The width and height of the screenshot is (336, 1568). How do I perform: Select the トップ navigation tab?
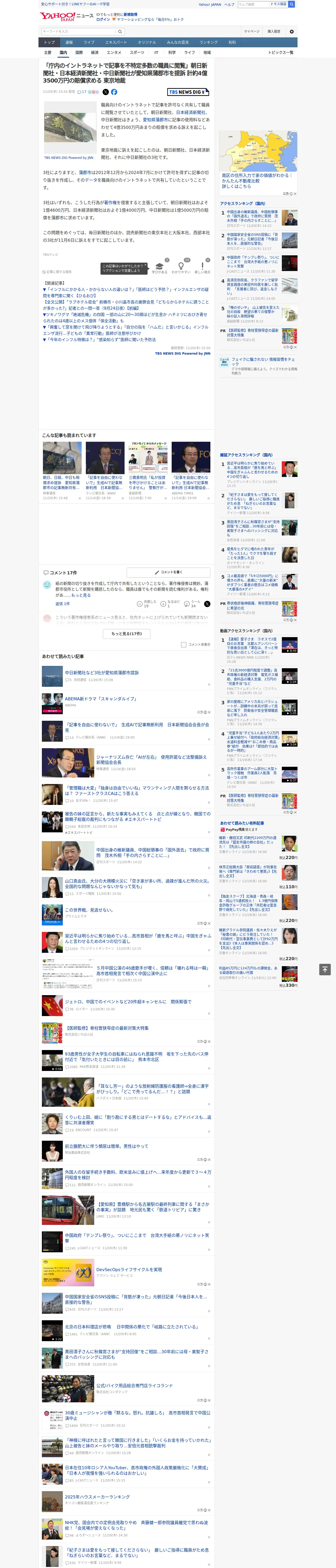click(49, 43)
